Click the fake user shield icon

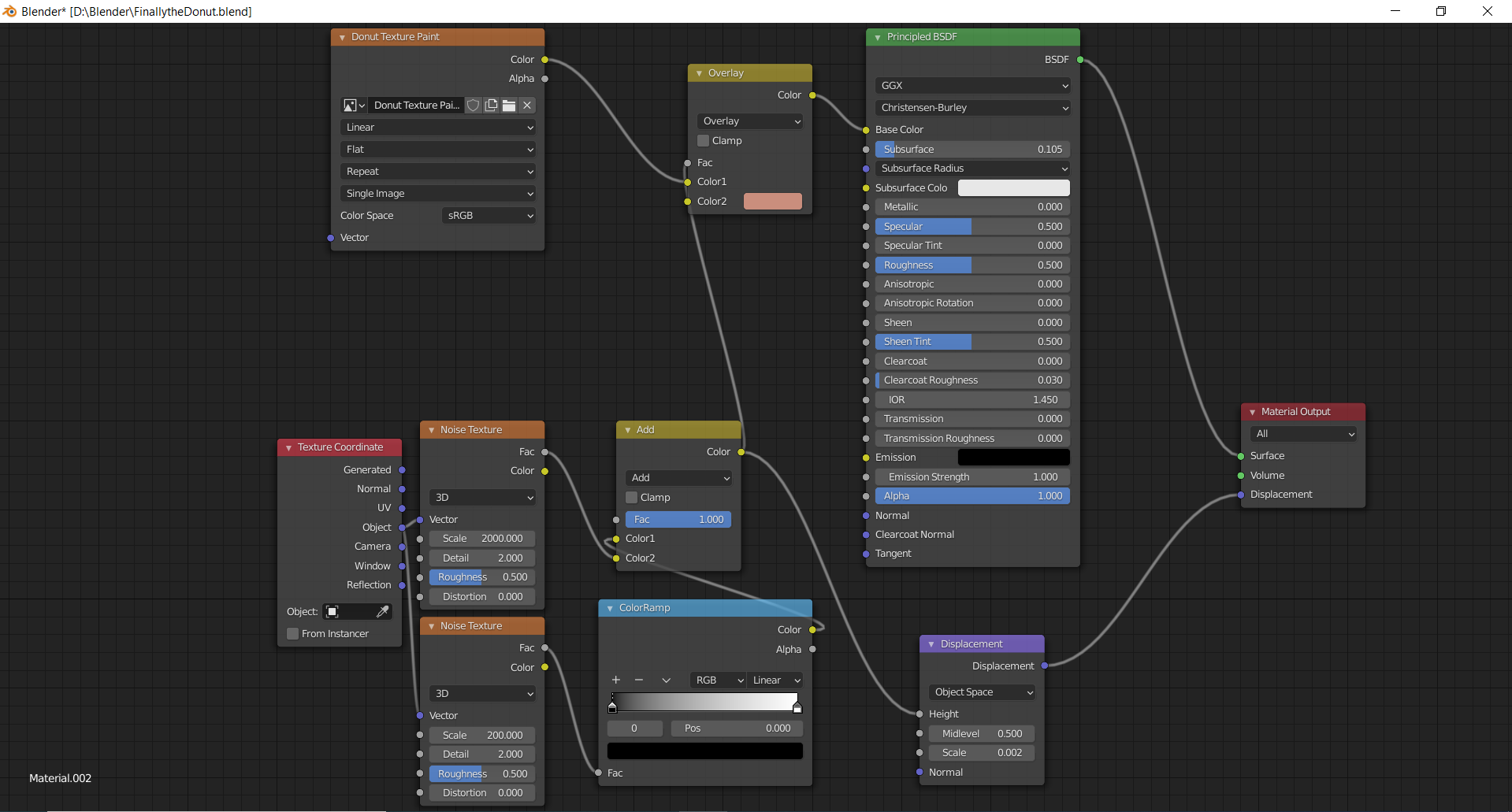tap(473, 106)
